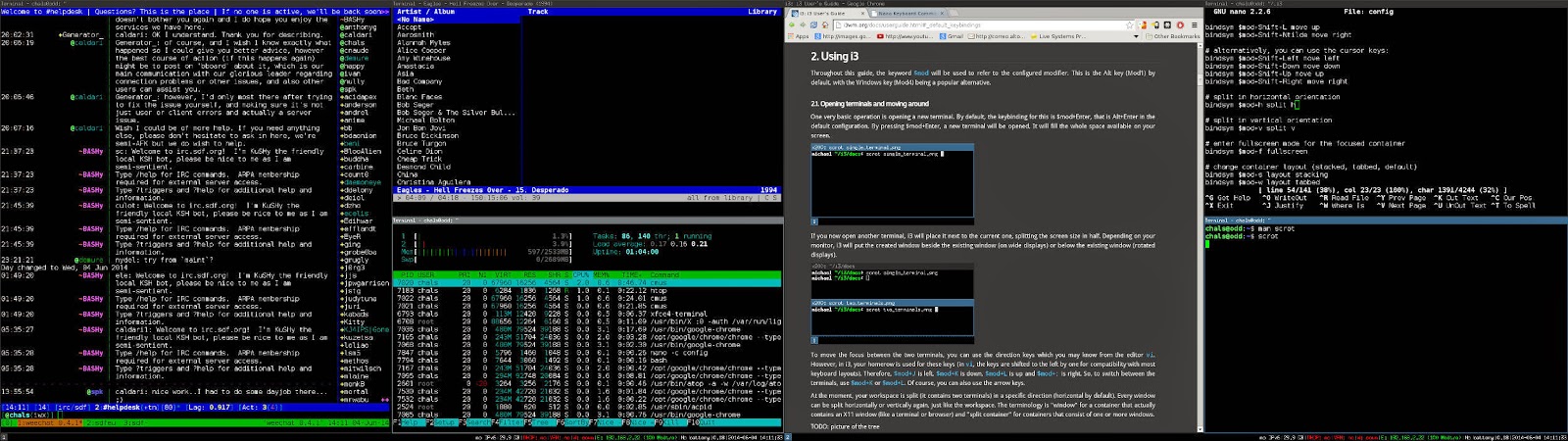Select htop row for /usr/bin/X
1568x441 pixels.
(588, 321)
